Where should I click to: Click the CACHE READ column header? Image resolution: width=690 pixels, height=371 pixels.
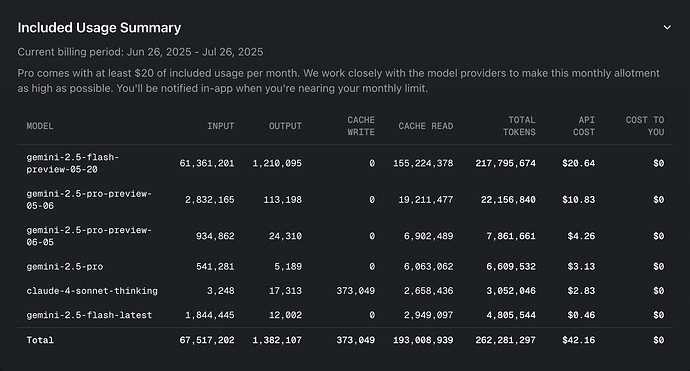point(426,126)
